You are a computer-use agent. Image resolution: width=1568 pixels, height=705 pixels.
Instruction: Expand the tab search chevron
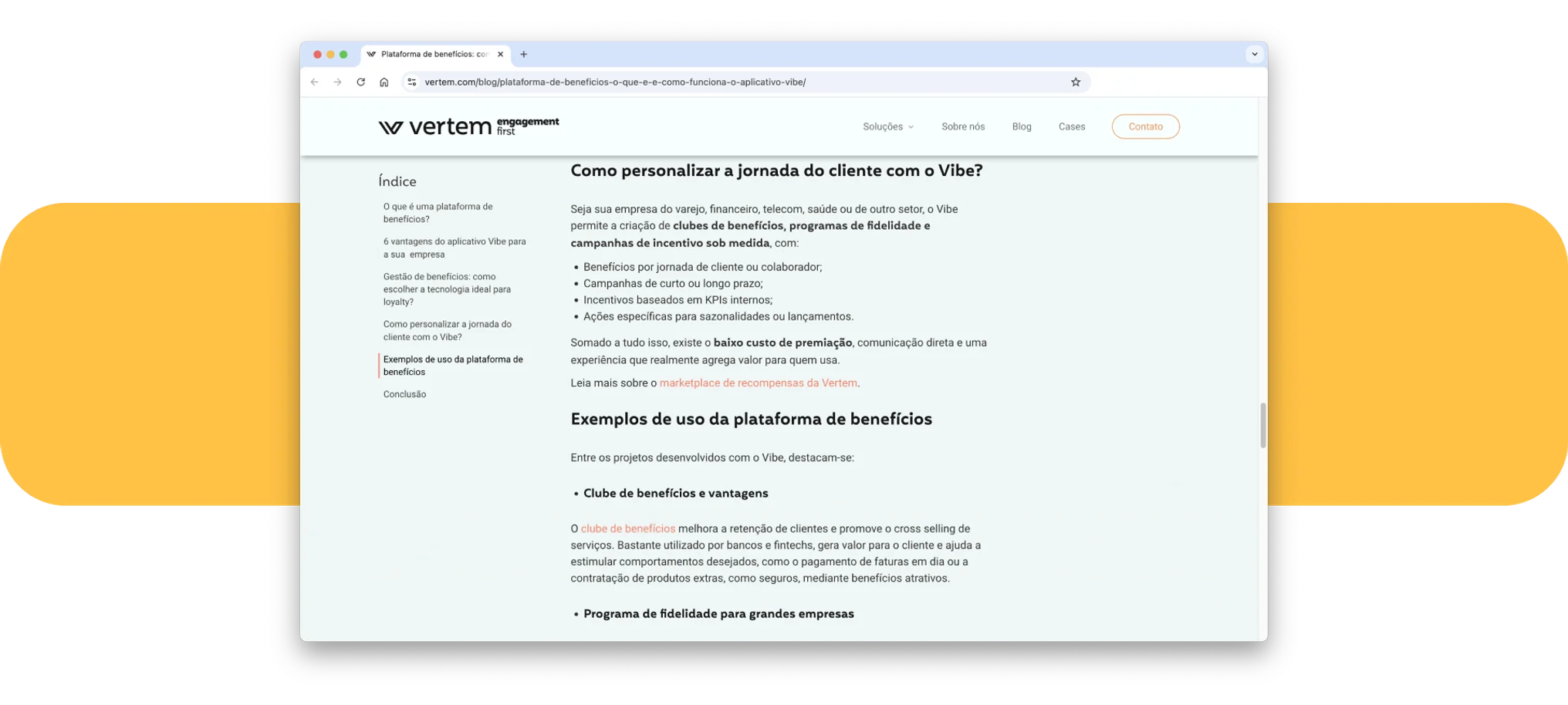[x=1255, y=54]
